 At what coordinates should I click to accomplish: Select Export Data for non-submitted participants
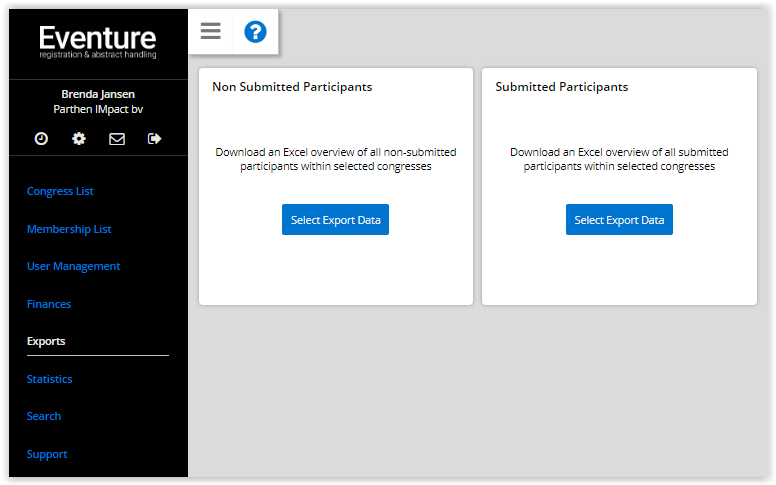point(336,220)
